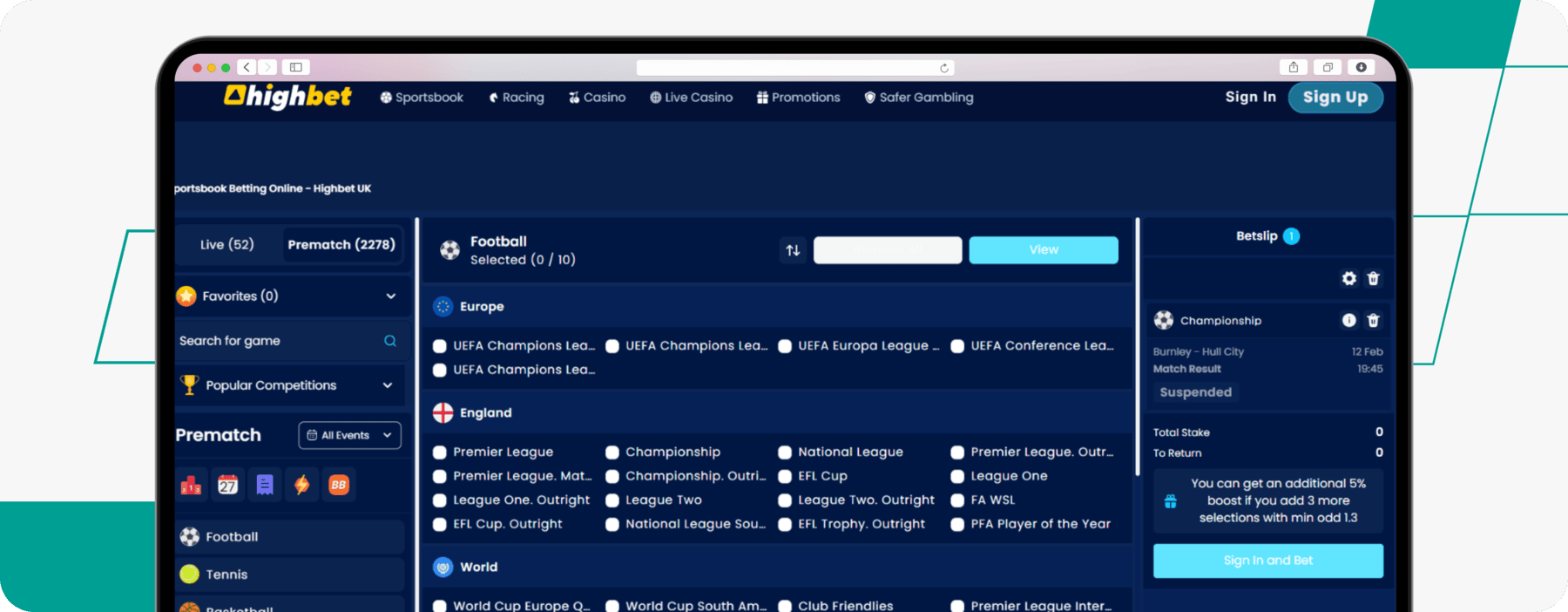
Task: Tick the FA WSL checkbox
Action: (x=957, y=500)
